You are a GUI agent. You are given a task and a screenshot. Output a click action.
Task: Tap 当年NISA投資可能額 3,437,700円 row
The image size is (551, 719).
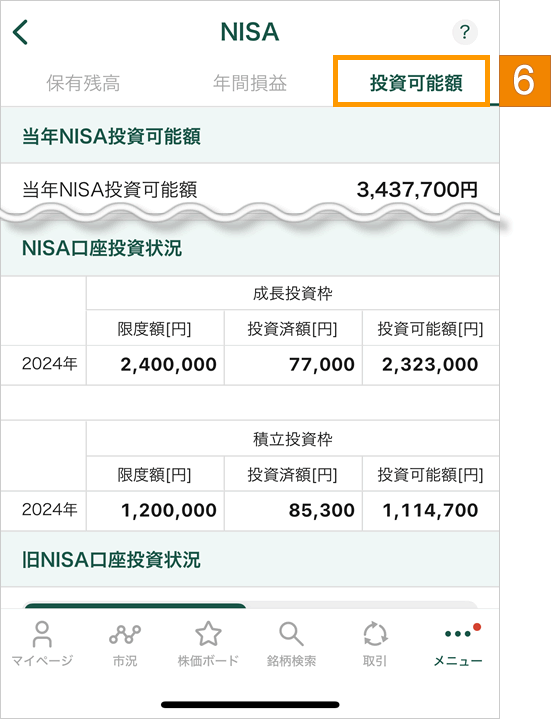click(x=250, y=189)
